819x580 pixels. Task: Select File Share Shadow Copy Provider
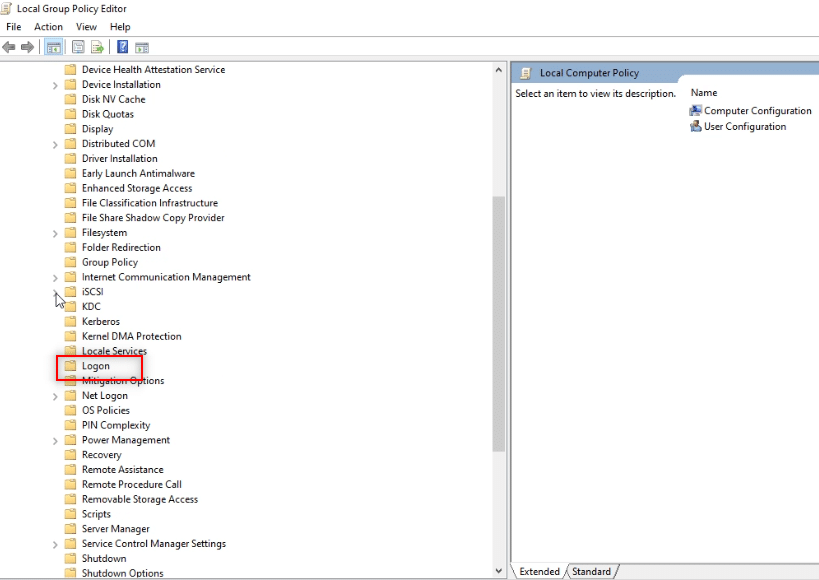[x=153, y=217]
